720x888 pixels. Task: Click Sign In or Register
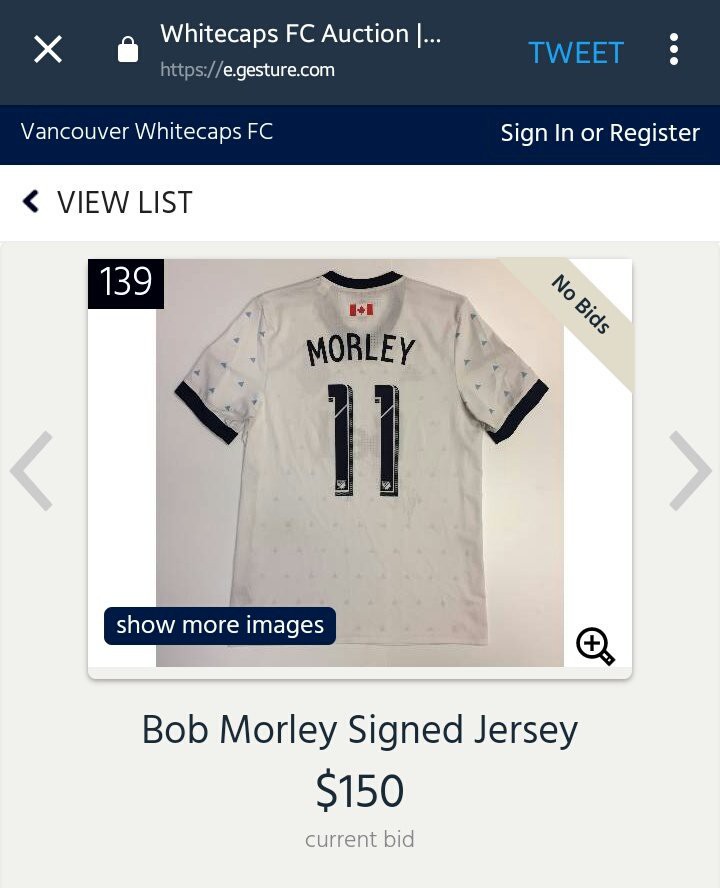click(600, 133)
